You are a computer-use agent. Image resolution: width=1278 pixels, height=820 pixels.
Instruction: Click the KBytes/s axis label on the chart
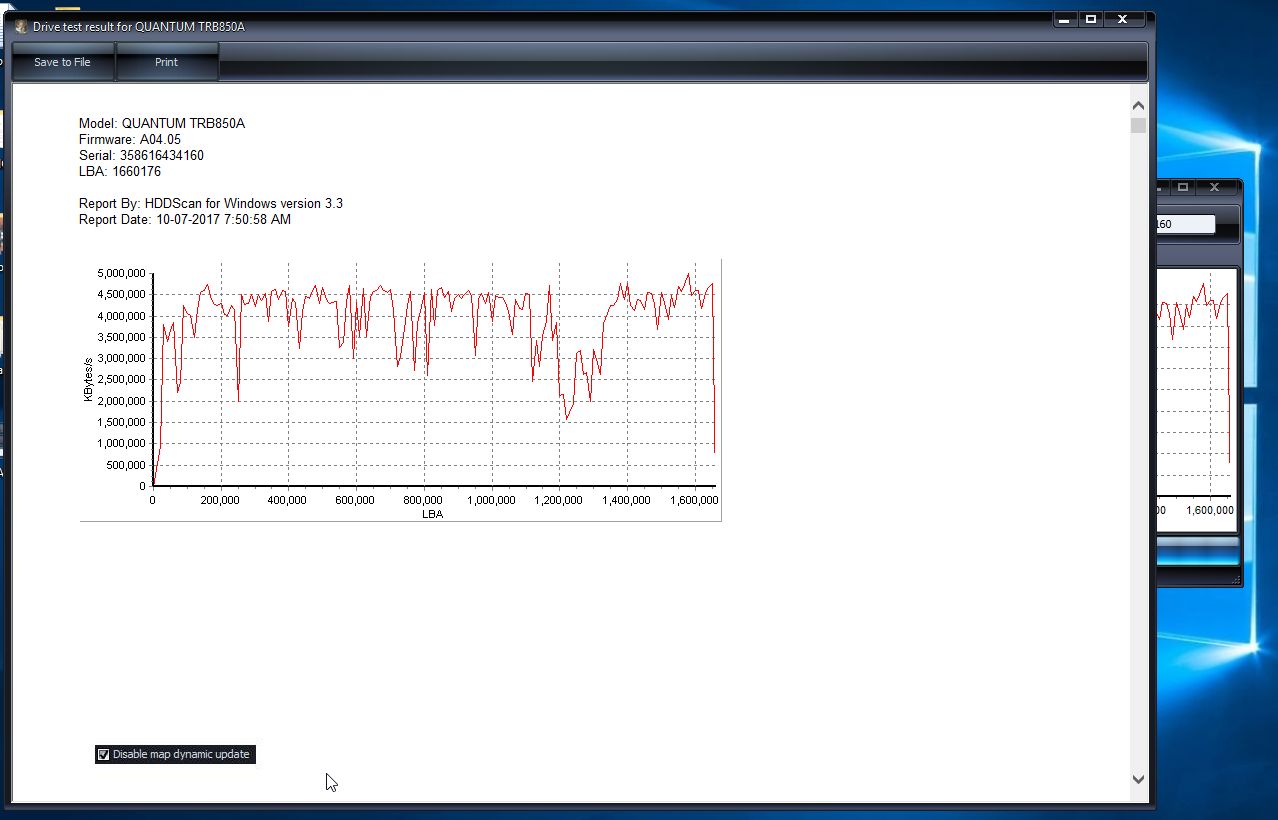click(88, 380)
